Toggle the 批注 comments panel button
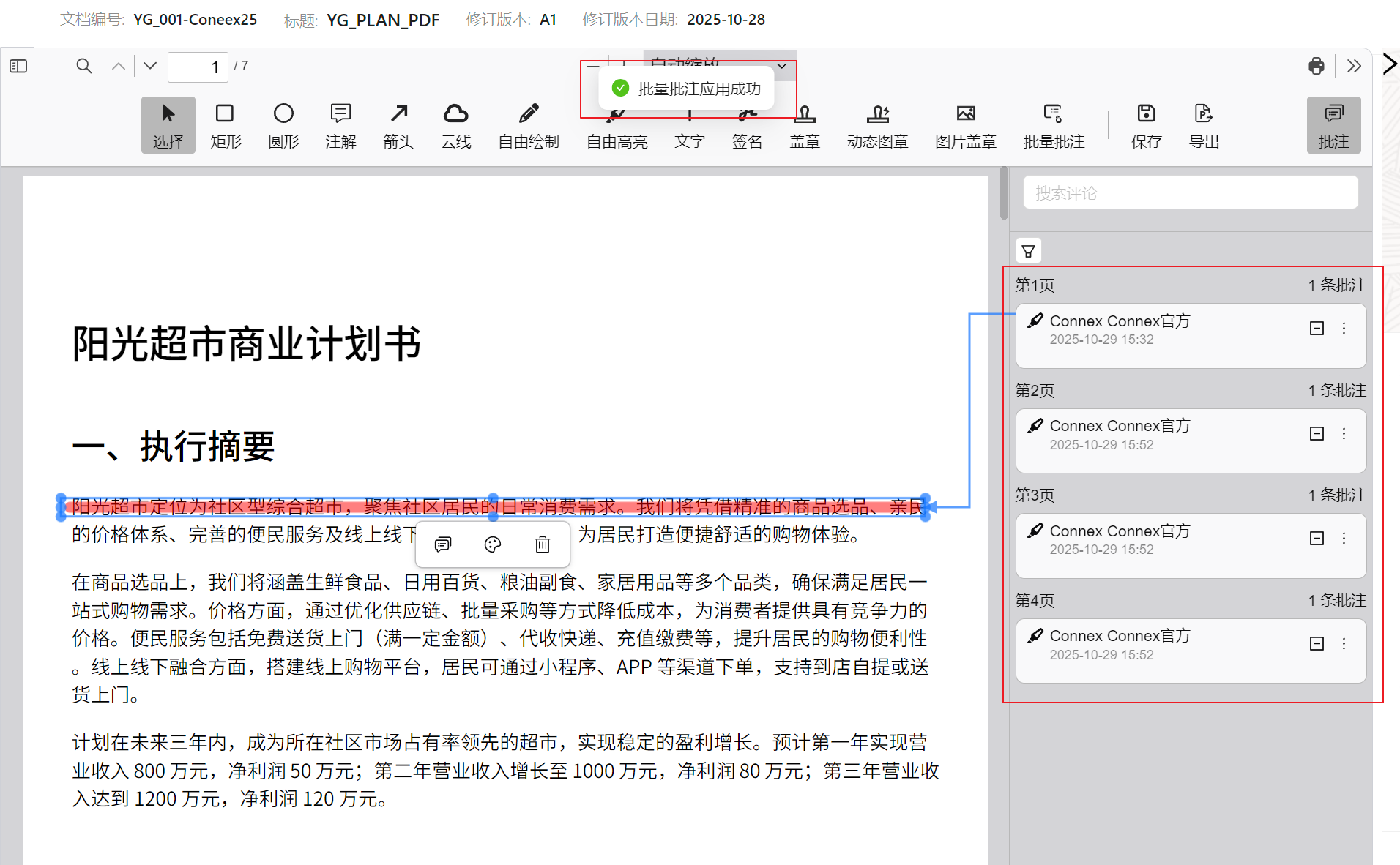Image resolution: width=1400 pixels, height=865 pixels. pos(1333,124)
